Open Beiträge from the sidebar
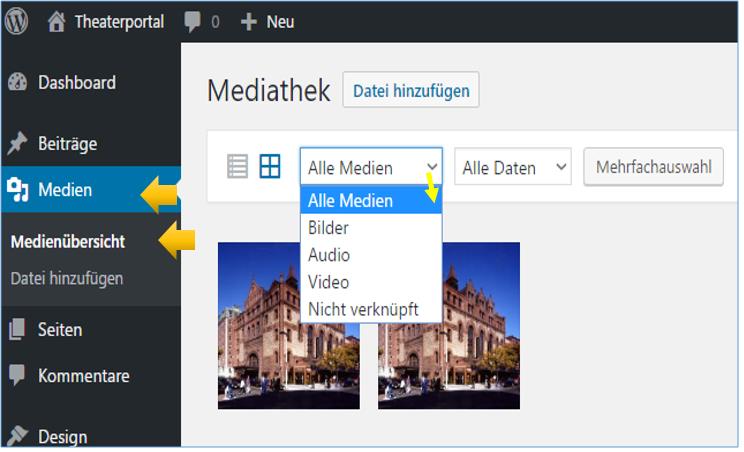The image size is (744, 452). tap(67, 143)
